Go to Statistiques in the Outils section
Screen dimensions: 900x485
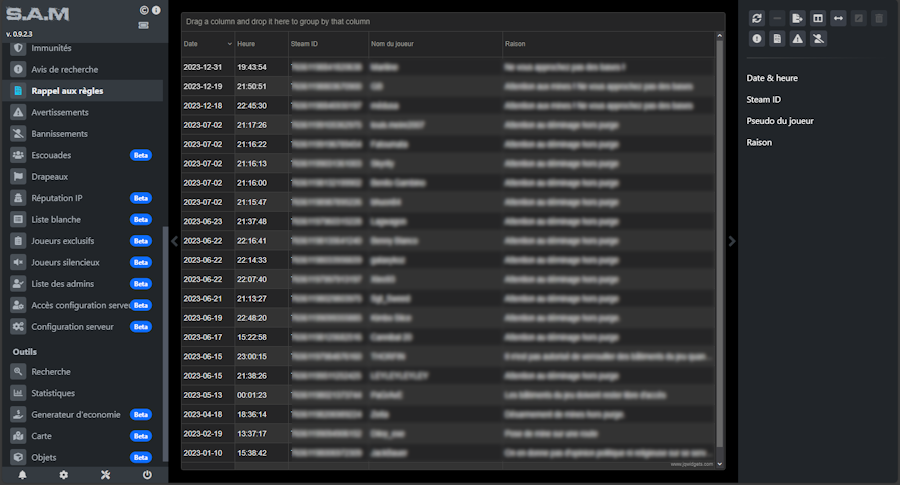[53, 393]
